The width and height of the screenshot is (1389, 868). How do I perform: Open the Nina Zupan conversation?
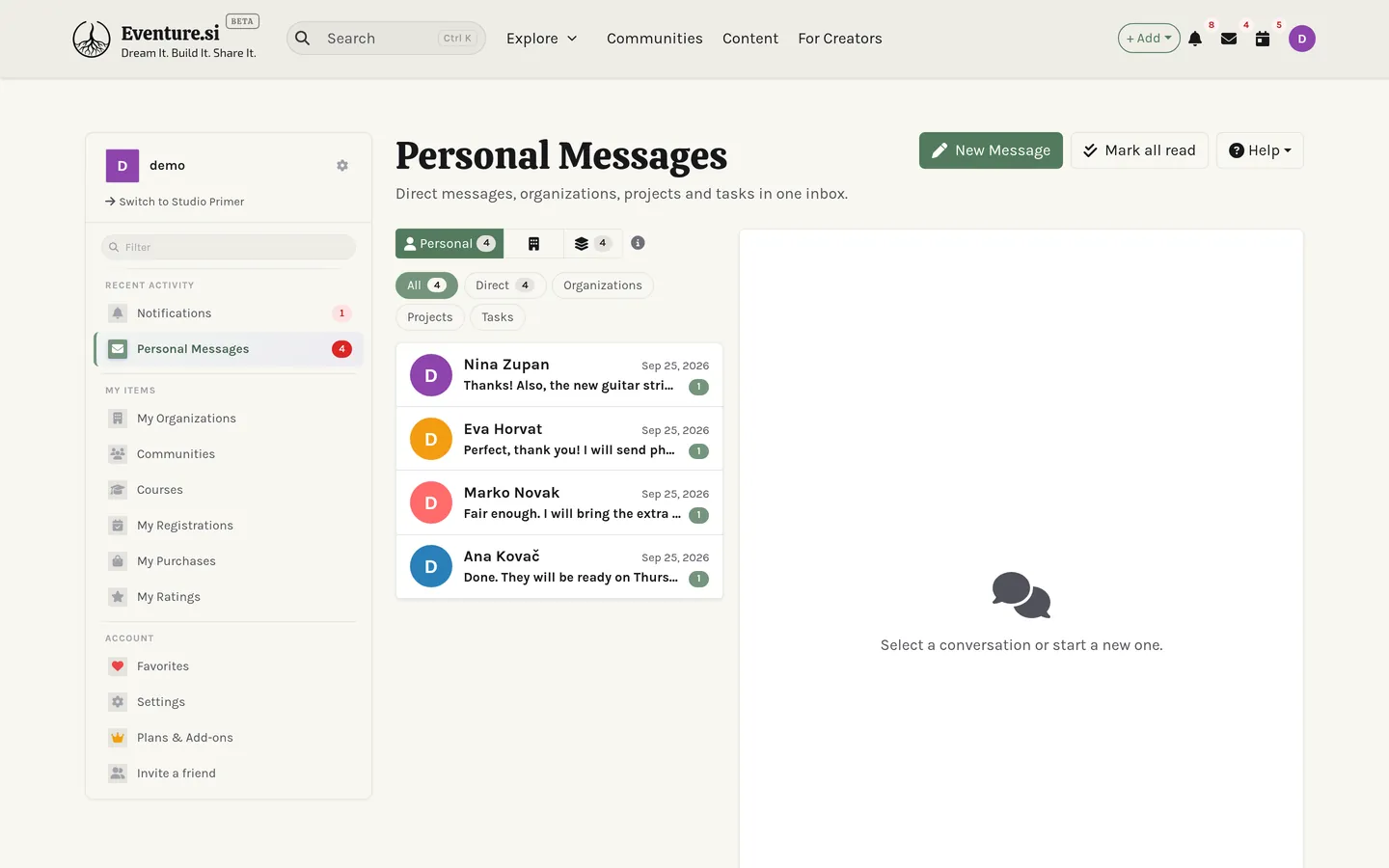tap(559, 375)
